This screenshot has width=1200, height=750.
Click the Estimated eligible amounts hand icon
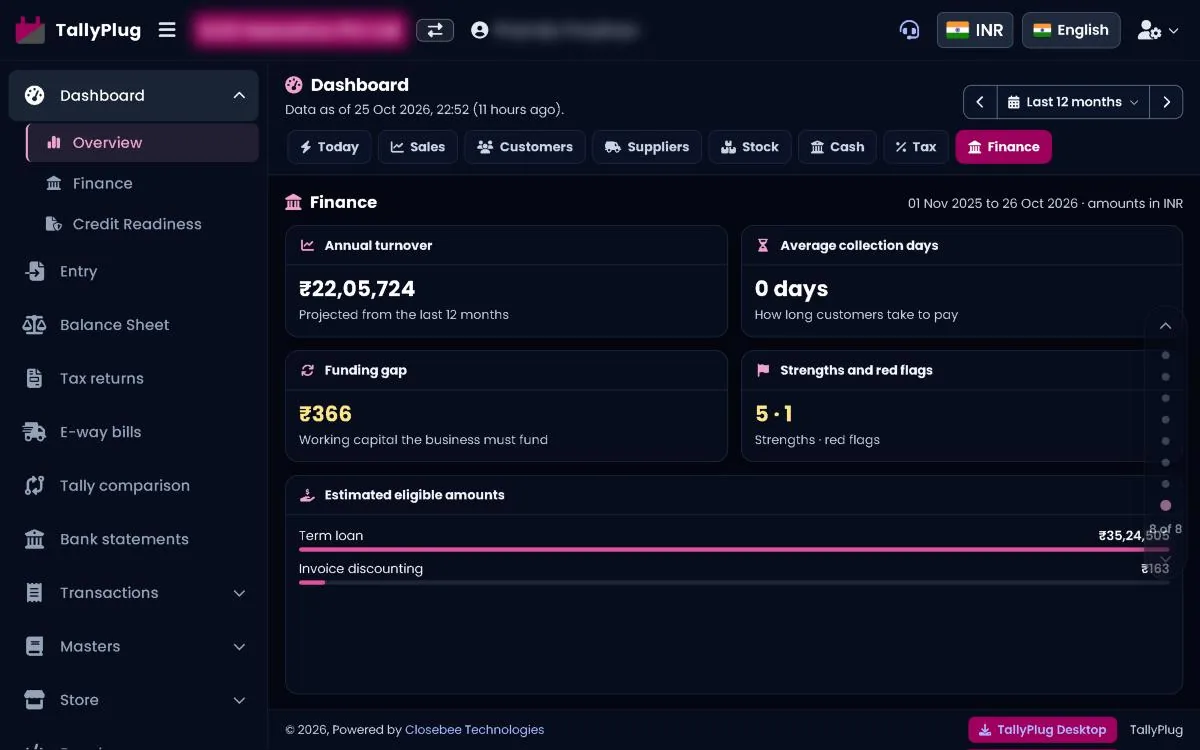308,495
